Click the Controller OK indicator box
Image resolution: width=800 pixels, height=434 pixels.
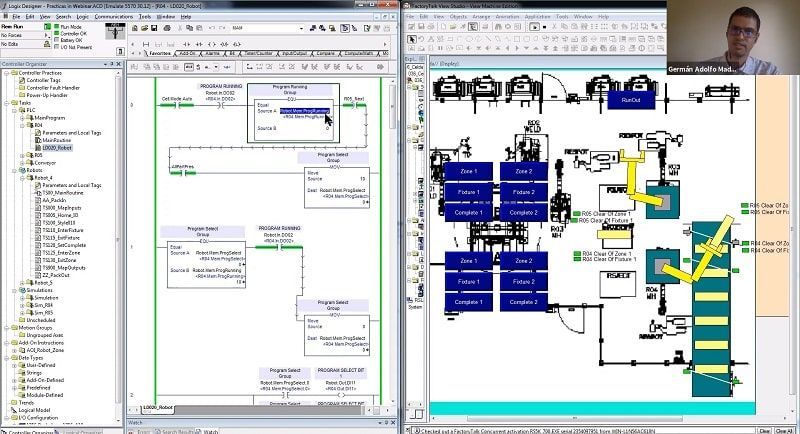(x=57, y=33)
